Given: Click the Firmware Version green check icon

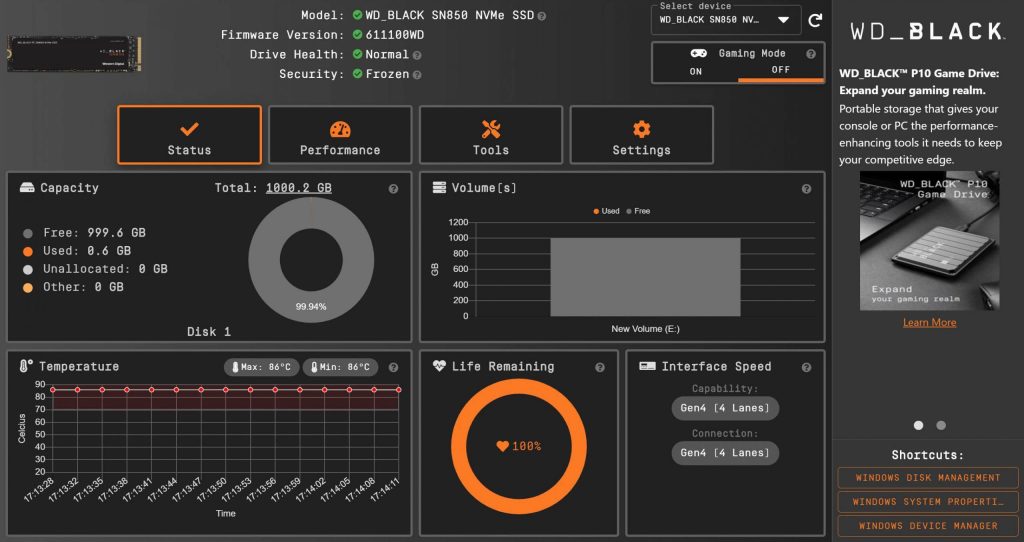Looking at the screenshot, I should click(x=357, y=35).
